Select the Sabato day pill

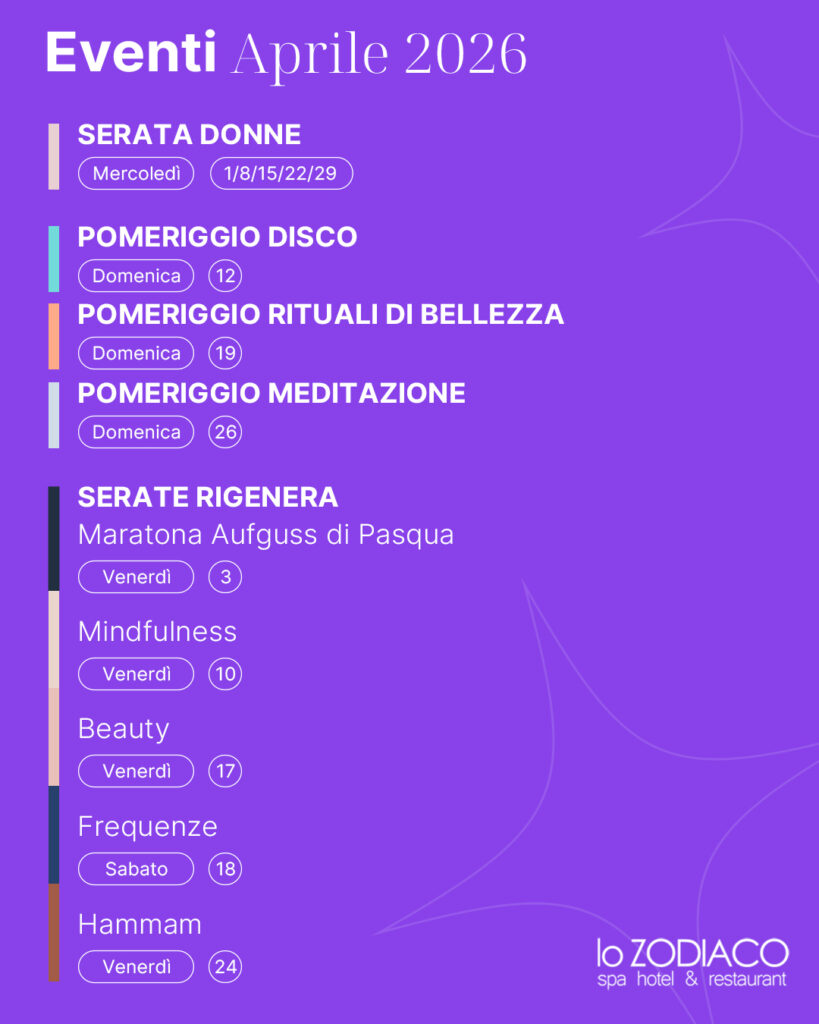tap(136, 869)
